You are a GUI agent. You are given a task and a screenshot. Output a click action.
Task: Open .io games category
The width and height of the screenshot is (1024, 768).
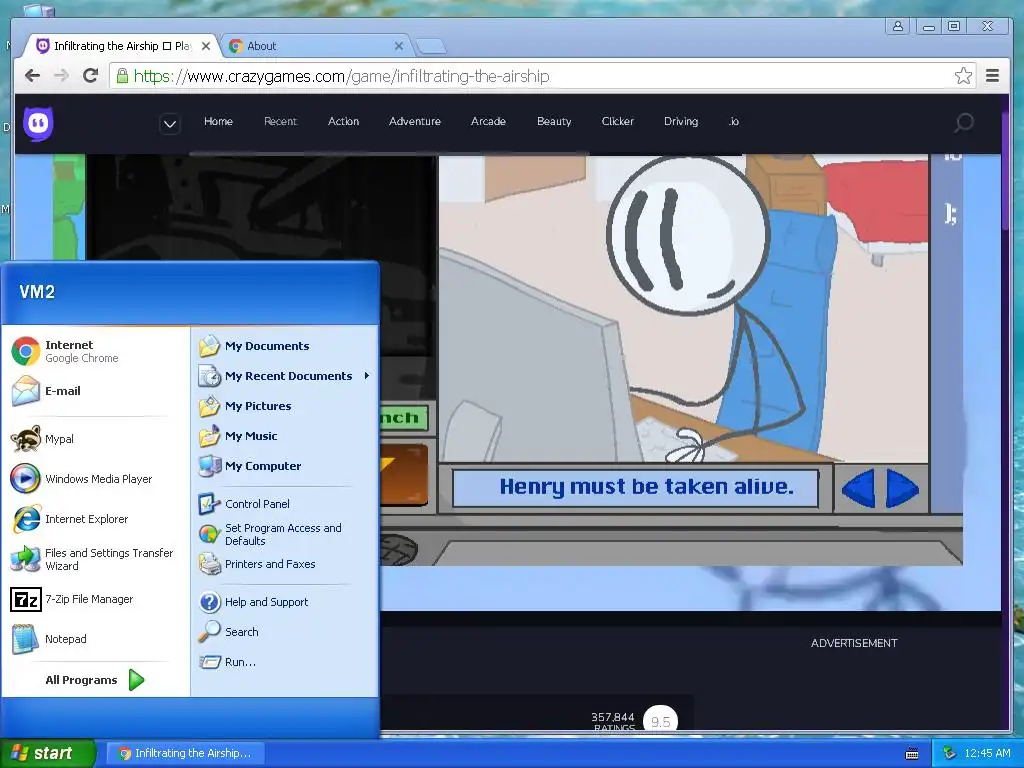[733, 121]
